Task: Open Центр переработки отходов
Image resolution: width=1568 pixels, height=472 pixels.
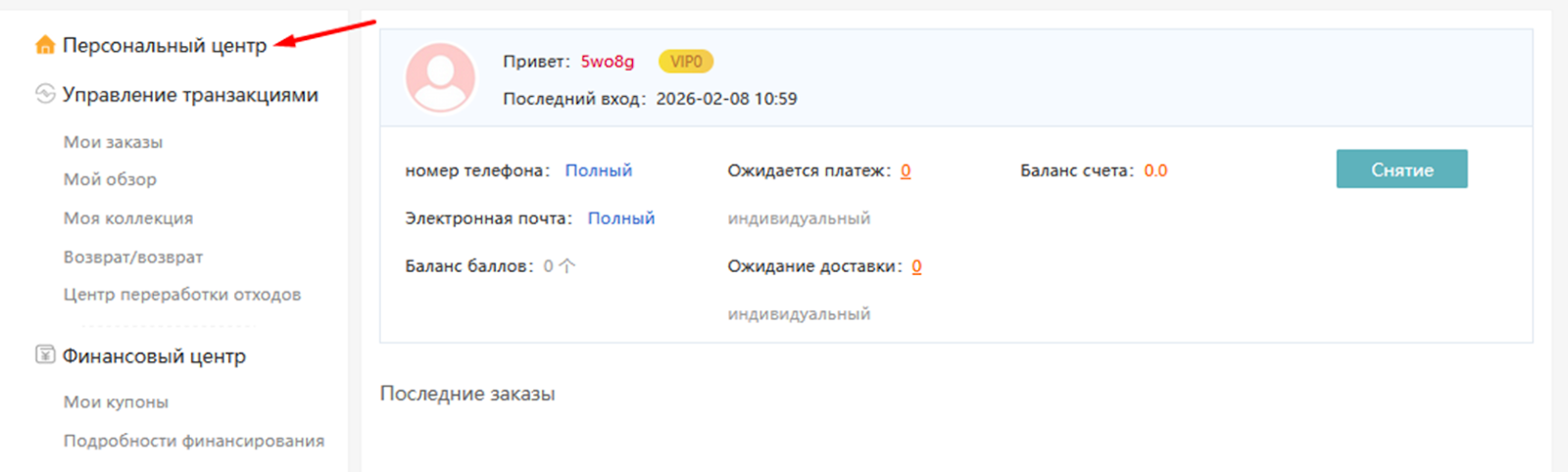Action: coord(182,294)
